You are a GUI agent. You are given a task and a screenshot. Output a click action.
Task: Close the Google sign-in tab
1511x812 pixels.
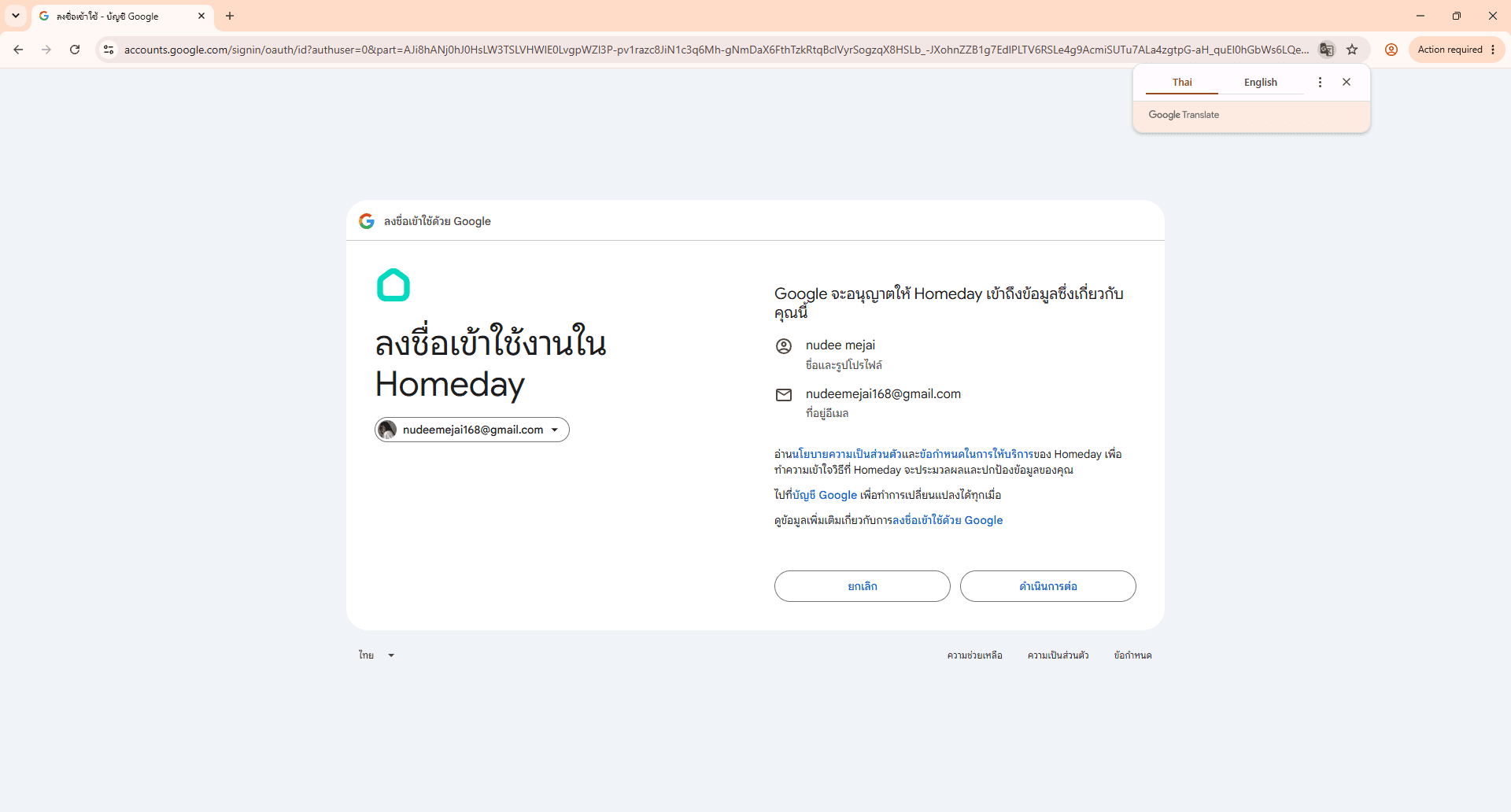pyautogui.click(x=201, y=16)
